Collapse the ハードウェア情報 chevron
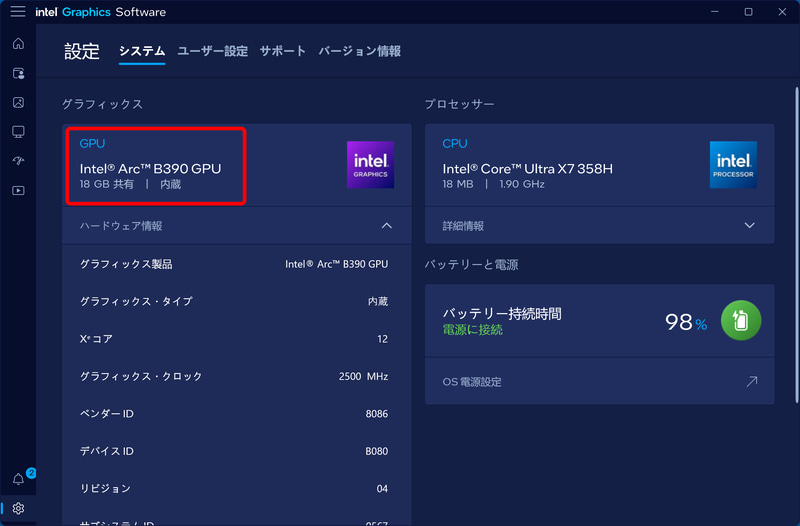 [x=387, y=226]
